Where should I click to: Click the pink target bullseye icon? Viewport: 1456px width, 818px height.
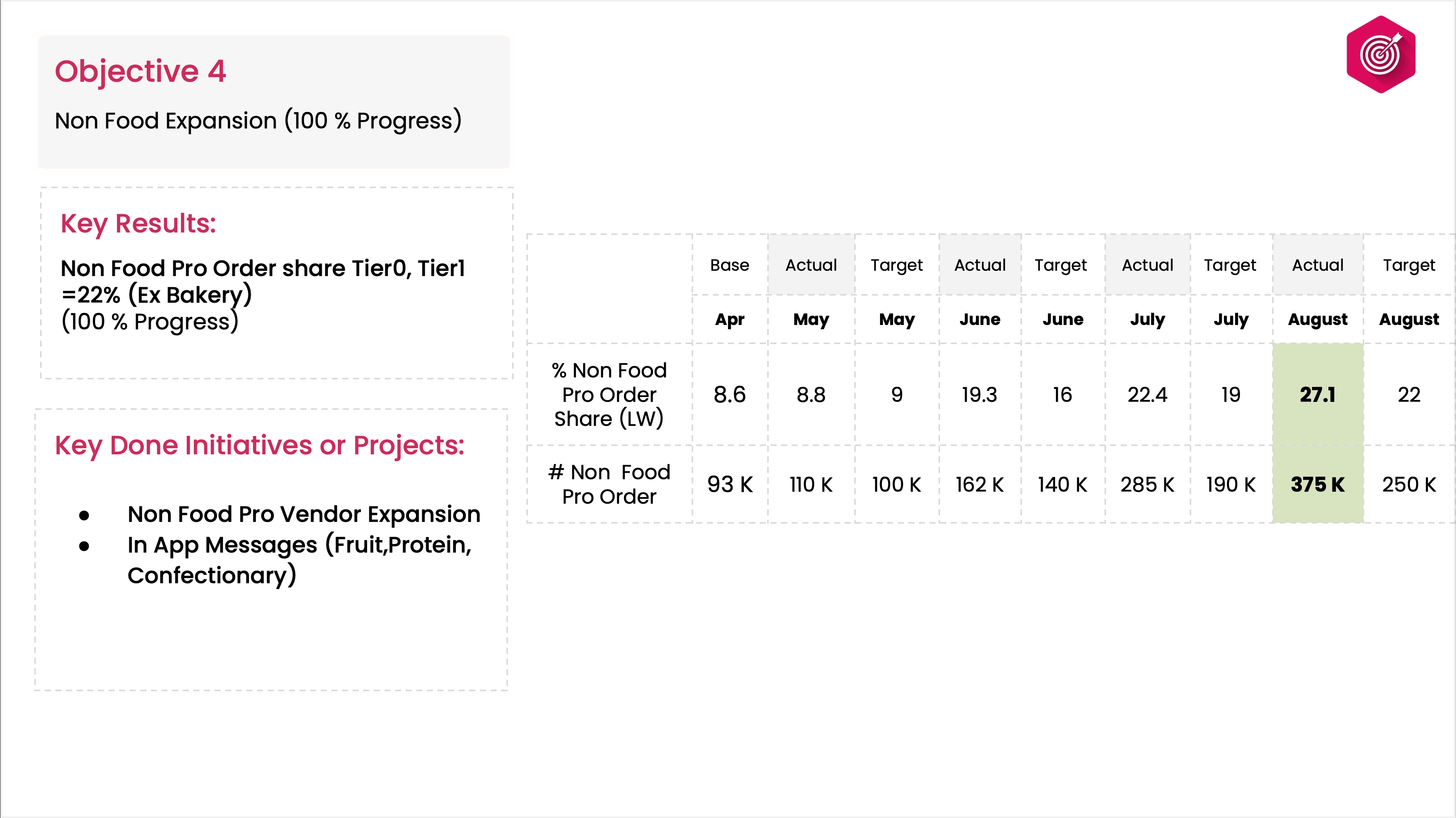[1380, 54]
